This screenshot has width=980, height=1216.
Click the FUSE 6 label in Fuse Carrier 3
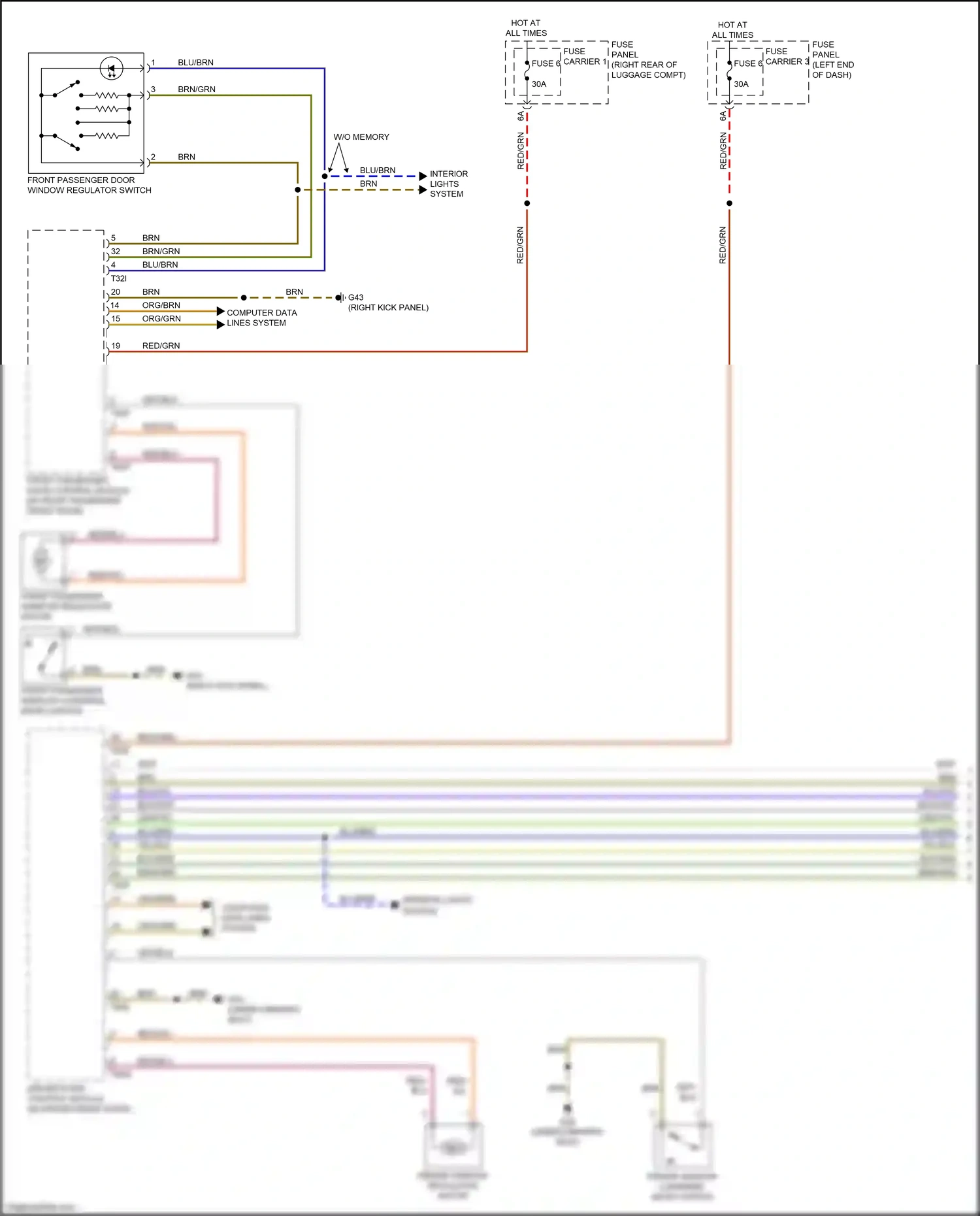pyautogui.click(x=748, y=64)
